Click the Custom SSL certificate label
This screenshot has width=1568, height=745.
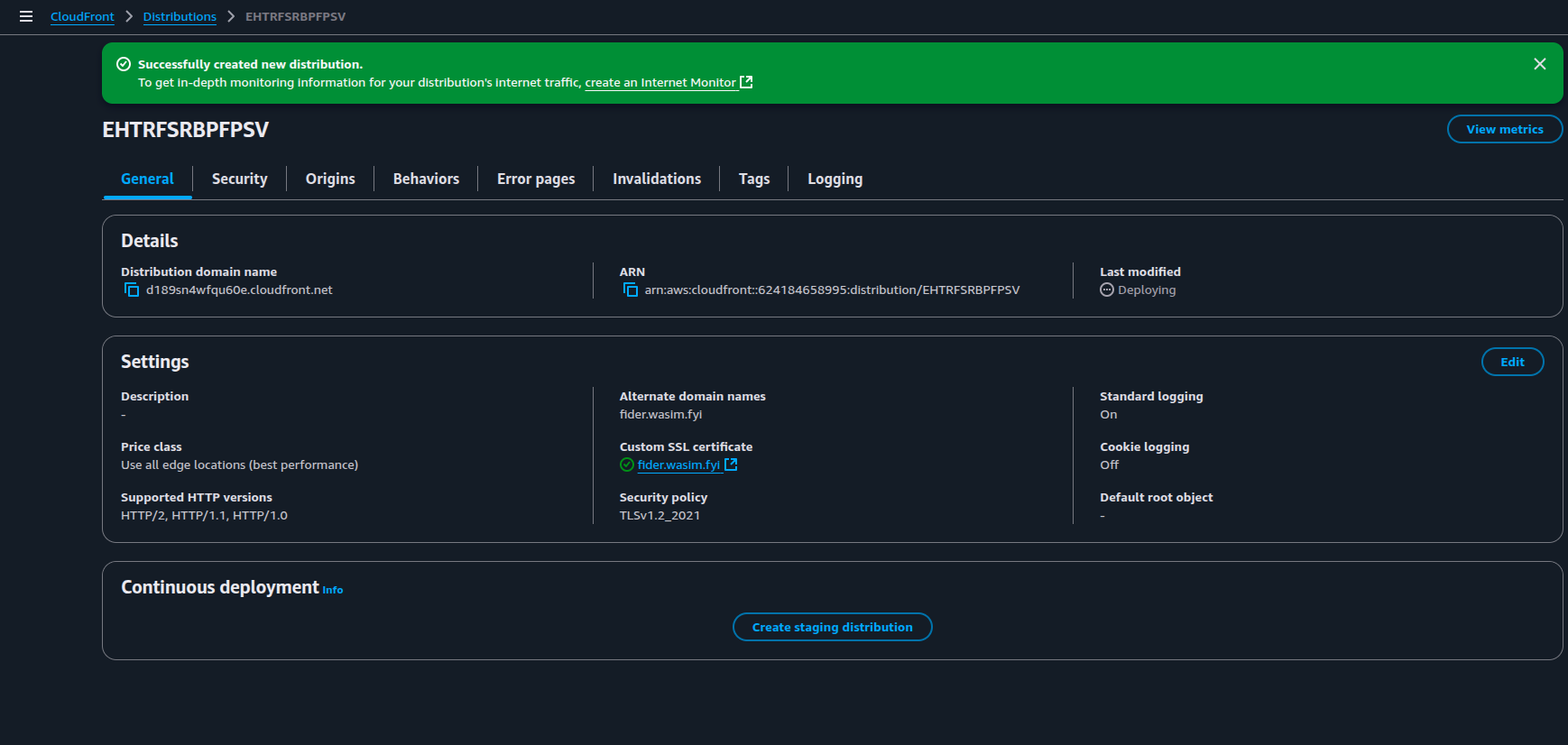tap(686, 446)
